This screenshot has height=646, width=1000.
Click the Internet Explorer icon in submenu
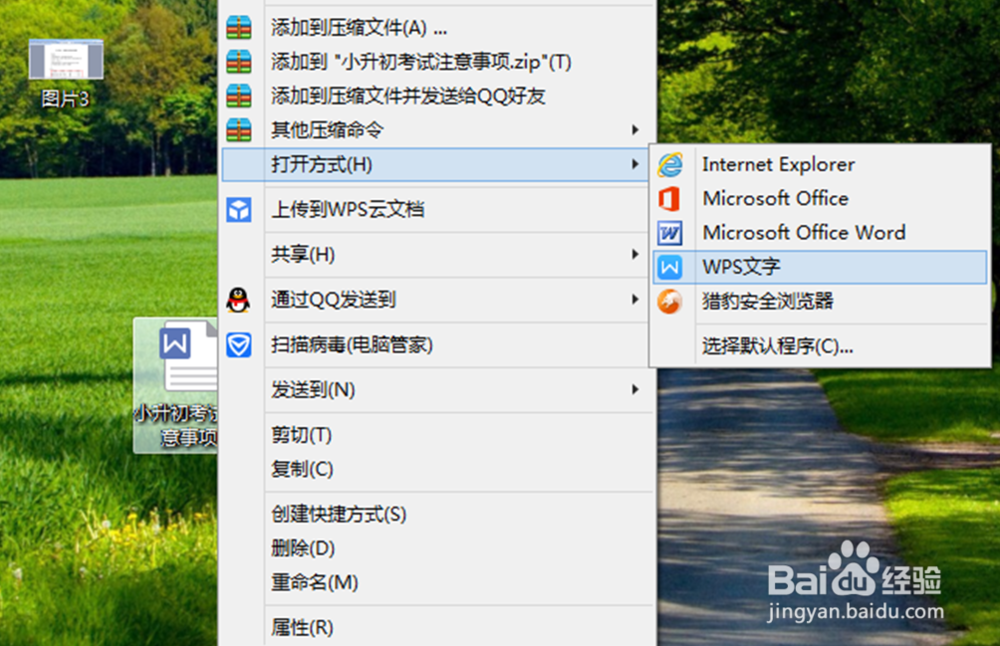click(x=670, y=165)
